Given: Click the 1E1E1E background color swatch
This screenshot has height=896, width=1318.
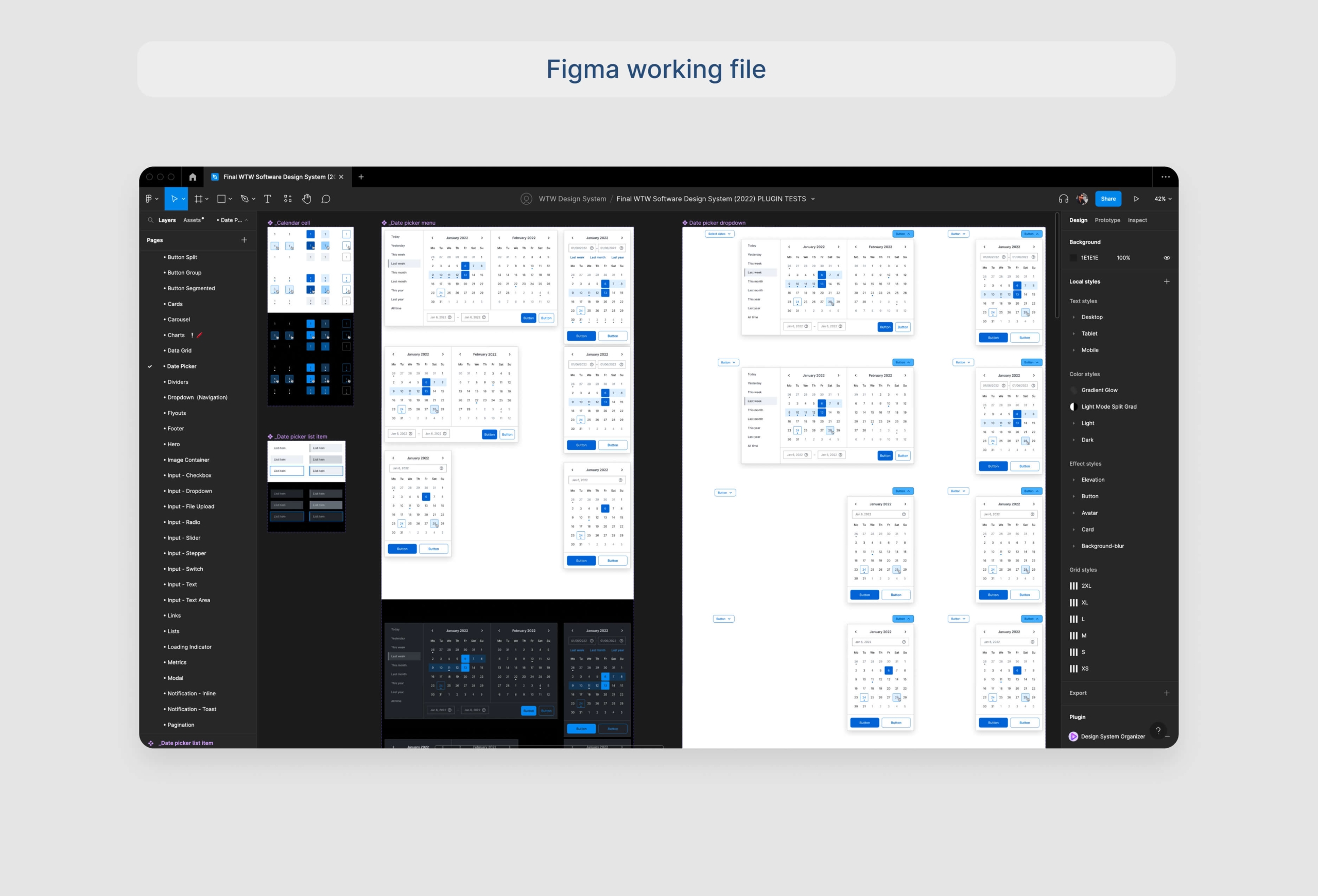Looking at the screenshot, I should coord(1073,258).
